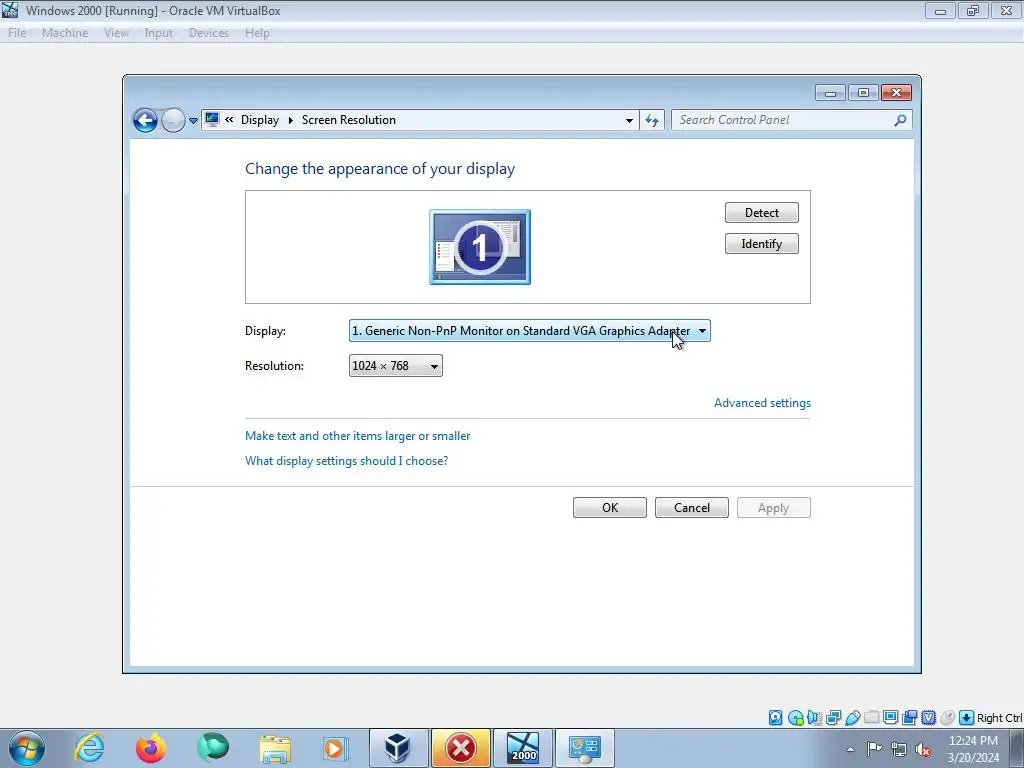The image size is (1024, 768).
Task: Click the Screen Resolution breadcrumb
Action: pos(349,120)
